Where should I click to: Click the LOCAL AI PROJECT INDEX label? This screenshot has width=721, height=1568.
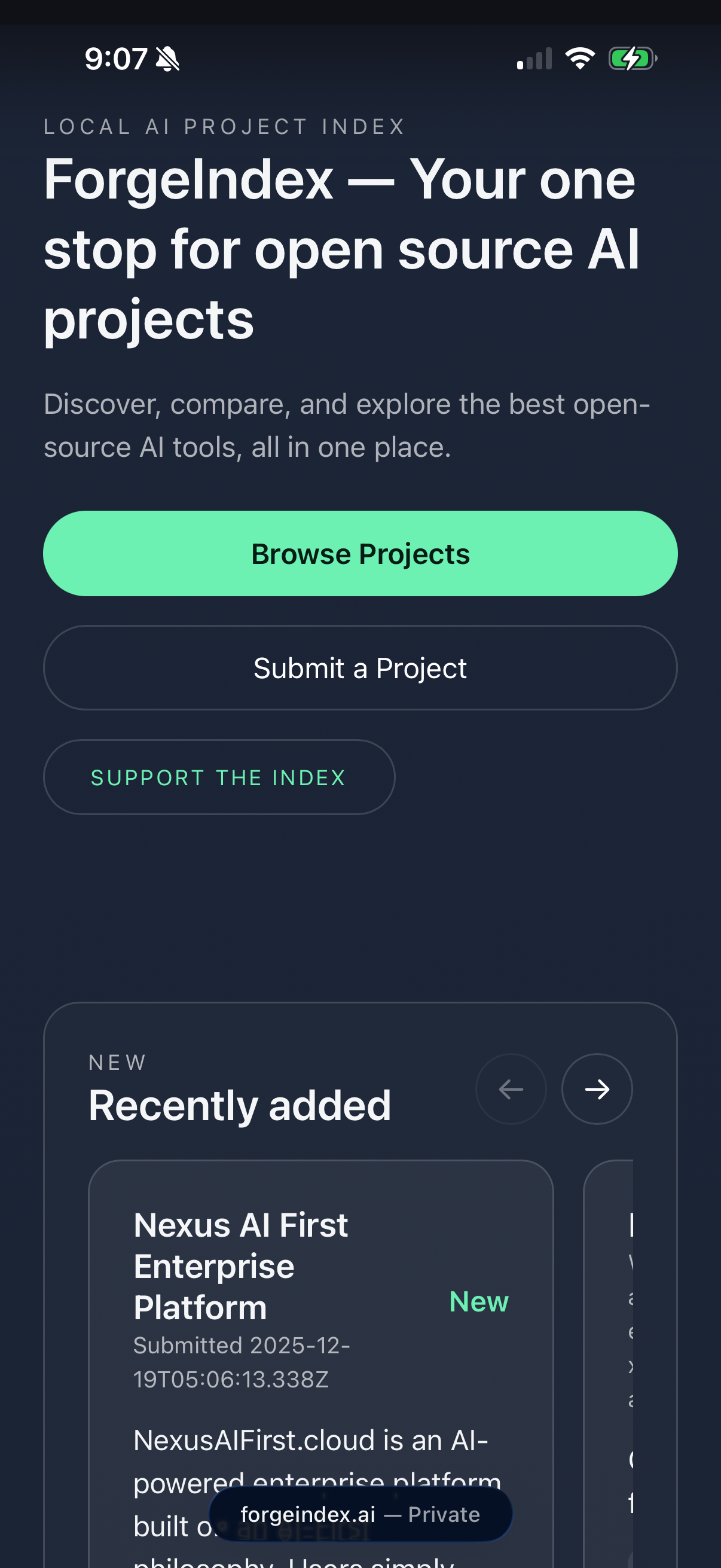[x=224, y=127]
